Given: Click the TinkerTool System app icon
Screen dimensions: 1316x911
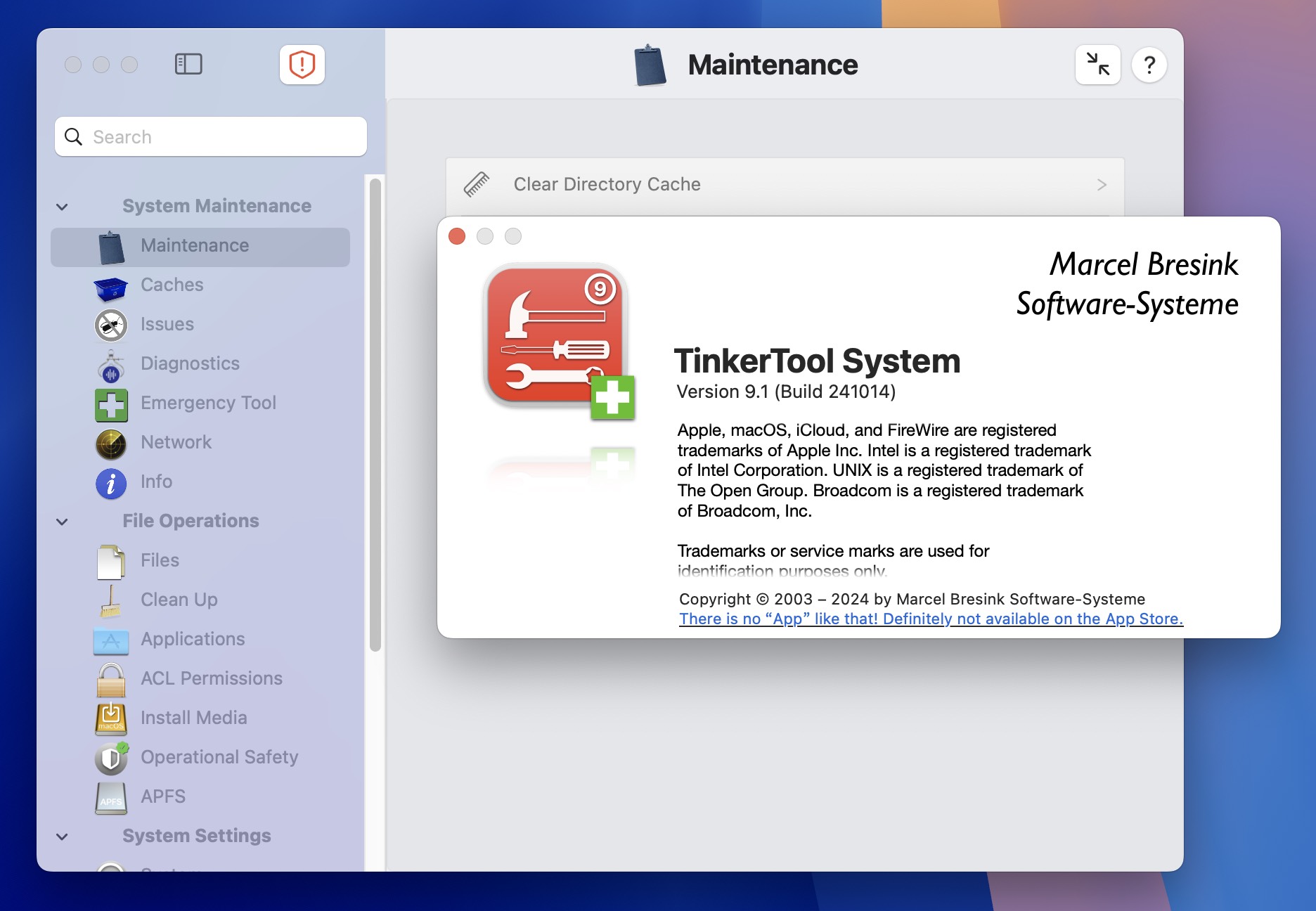Looking at the screenshot, I should point(560,342).
